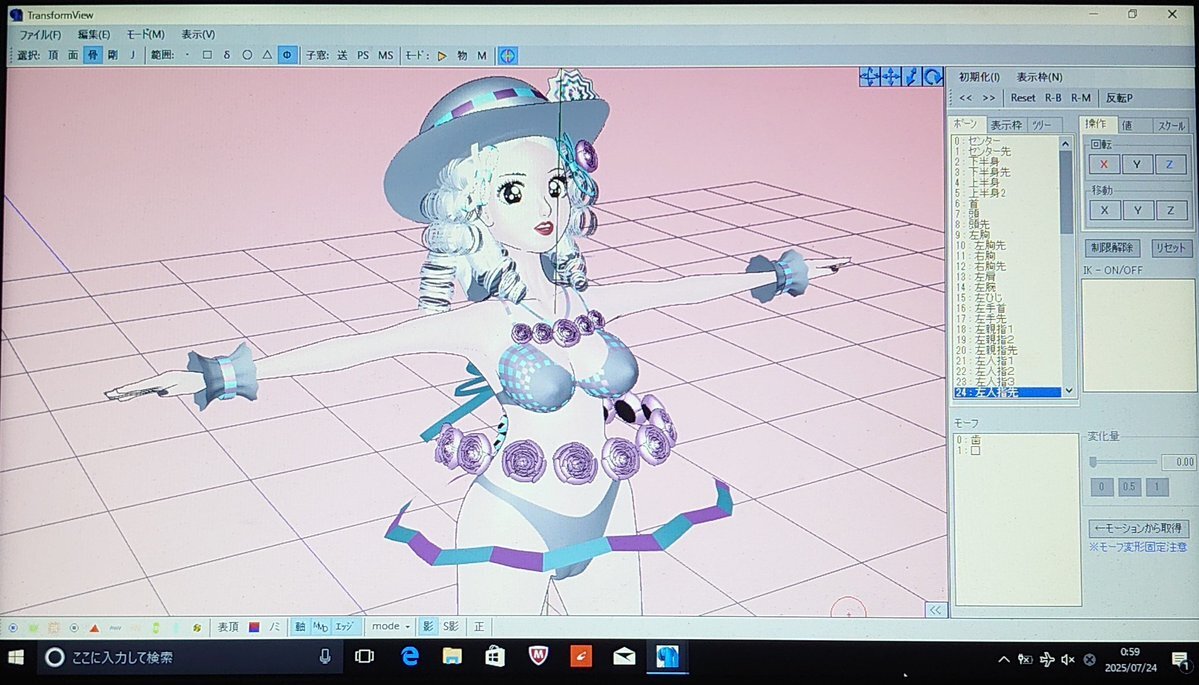Image resolution: width=1199 pixels, height=685 pixels.
Task: Open the mode dropdown in bottom toolbar
Action: 391,626
